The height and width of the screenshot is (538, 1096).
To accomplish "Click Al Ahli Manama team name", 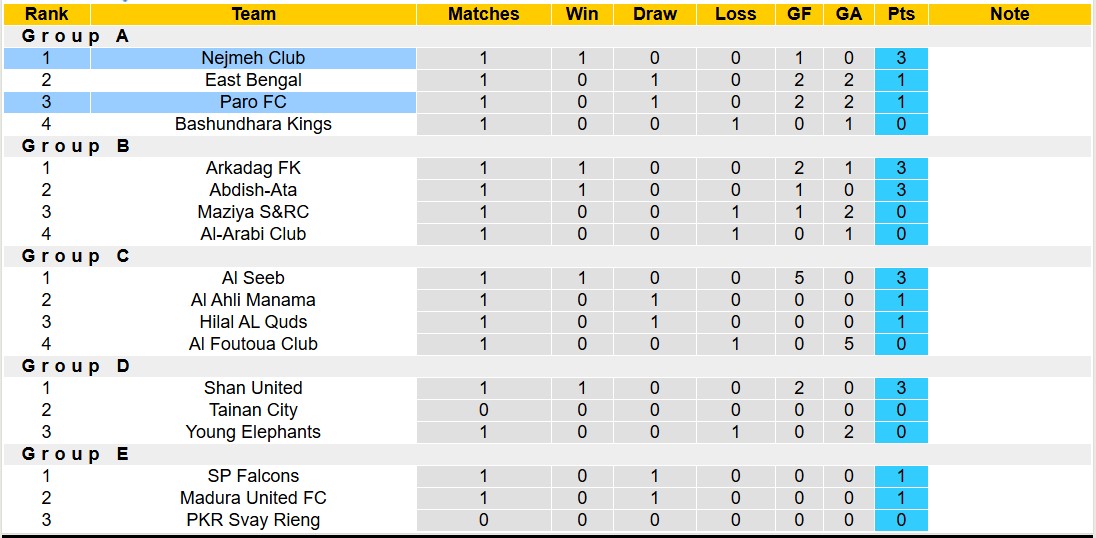I will (x=253, y=300).
